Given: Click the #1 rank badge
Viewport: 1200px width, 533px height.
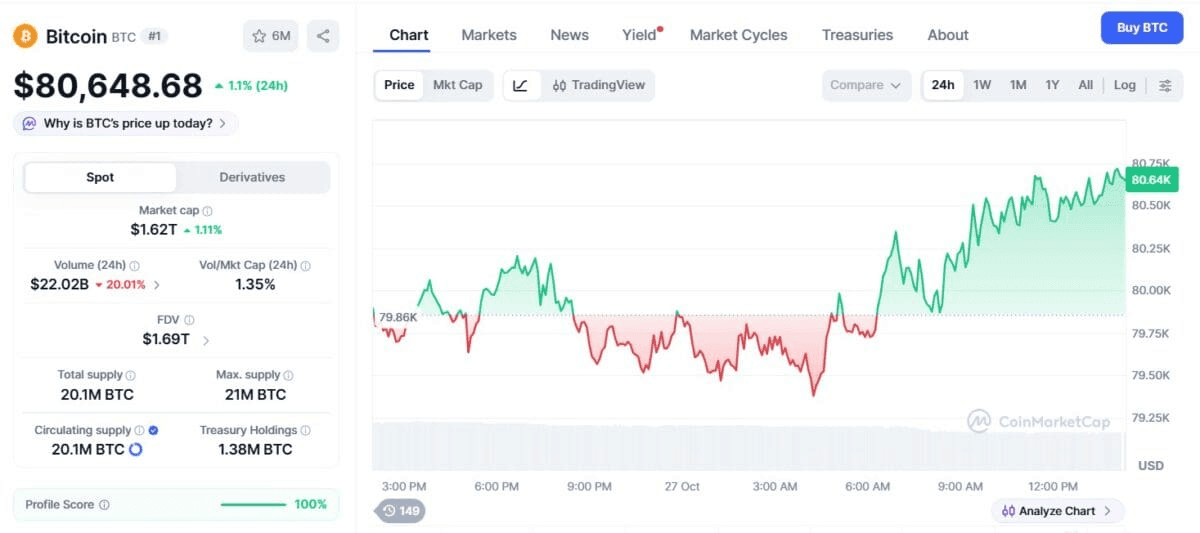Looking at the screenshot, I should [155, 36].
